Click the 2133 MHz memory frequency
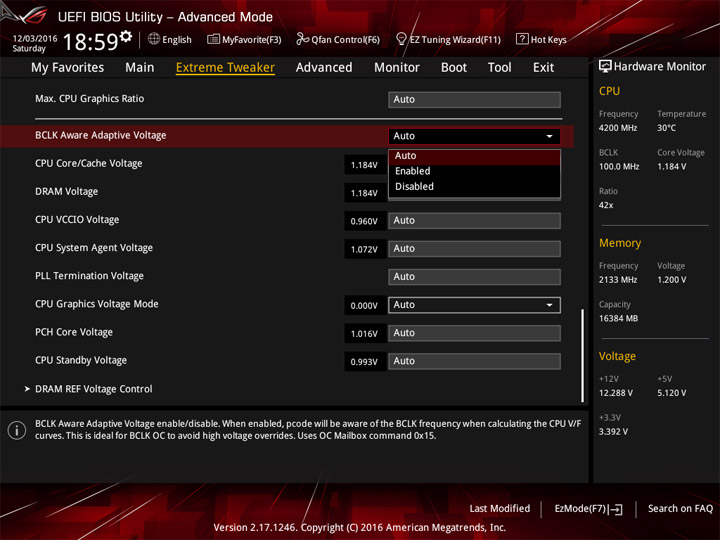The image size is (720, 540). [x=618, y=280]
